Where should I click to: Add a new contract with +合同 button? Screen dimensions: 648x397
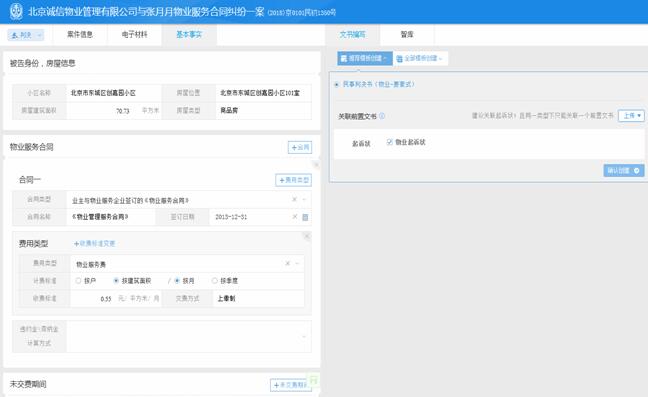[300, 147]
